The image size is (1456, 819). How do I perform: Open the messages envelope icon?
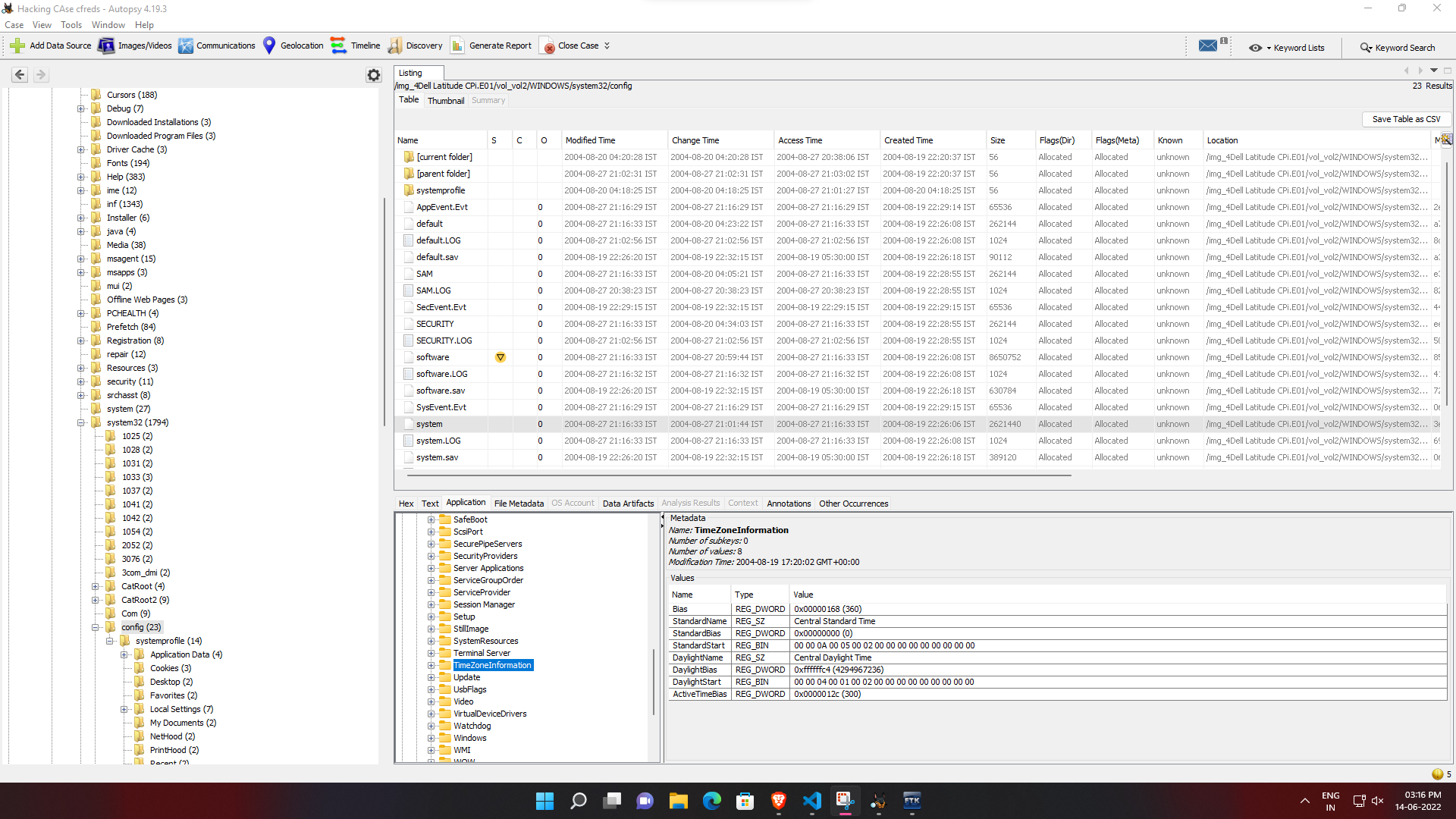tap(1208, 45)
